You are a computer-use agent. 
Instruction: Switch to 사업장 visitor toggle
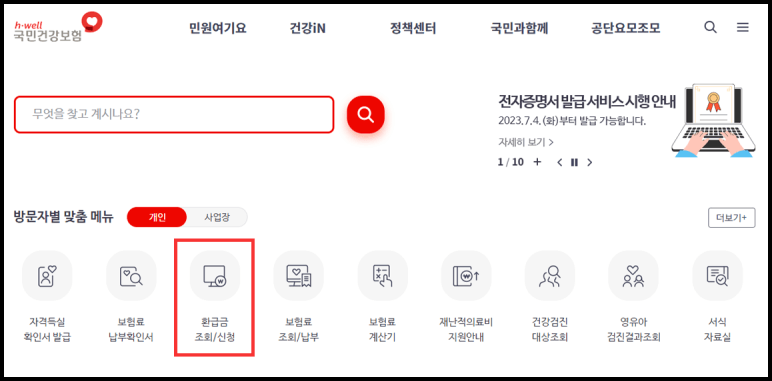click(217, 217)
